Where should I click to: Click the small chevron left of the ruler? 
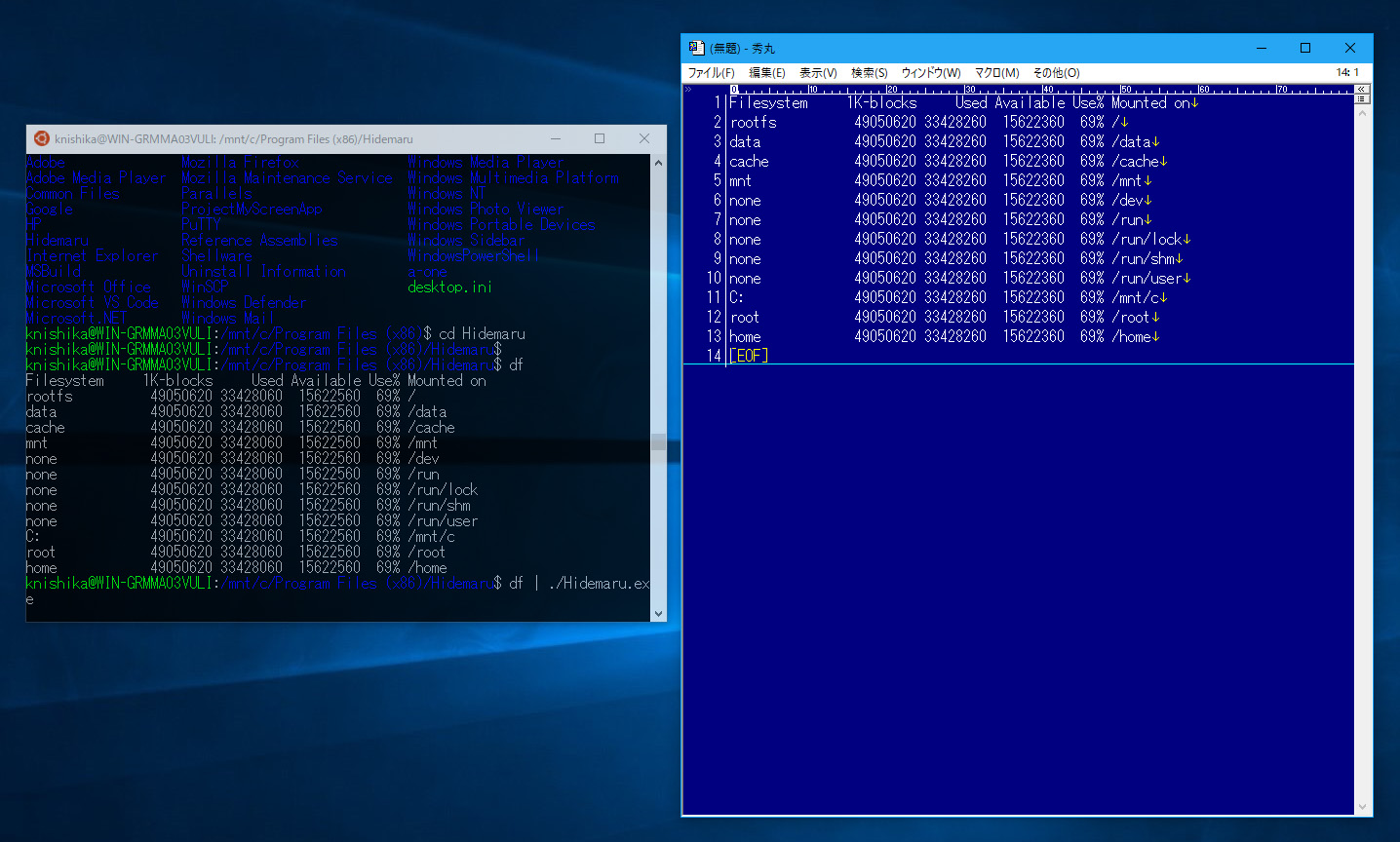688,89
